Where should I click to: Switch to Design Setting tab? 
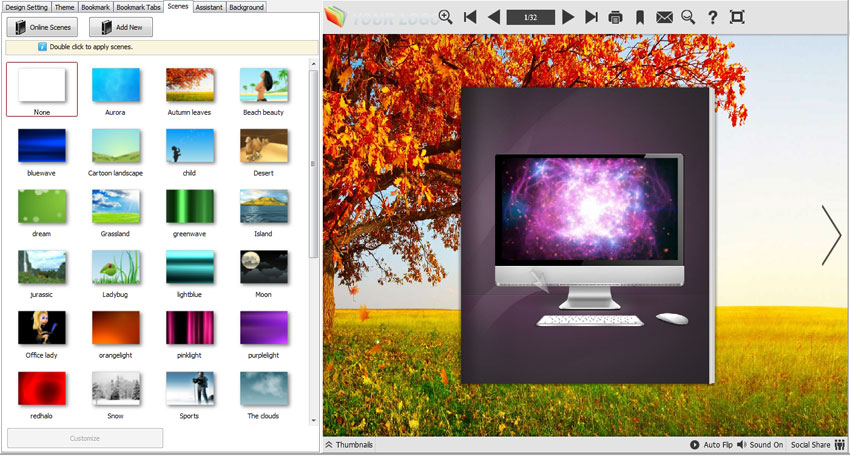[26, 7]
